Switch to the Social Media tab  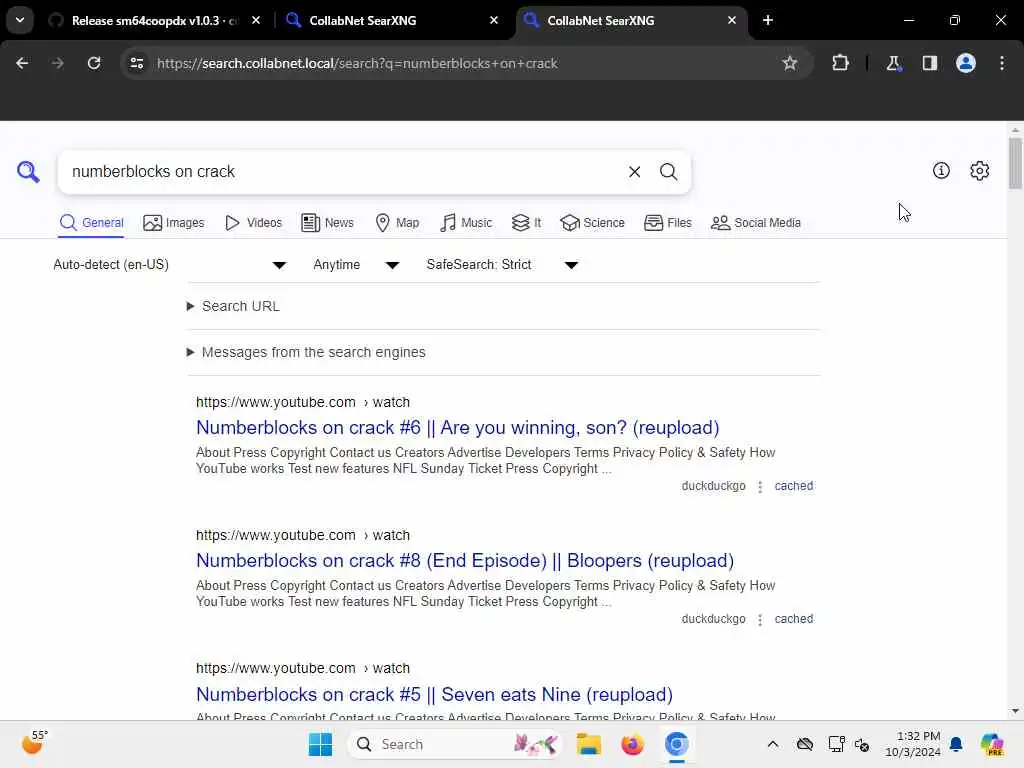pyautogui.click(x=756, y=223)
